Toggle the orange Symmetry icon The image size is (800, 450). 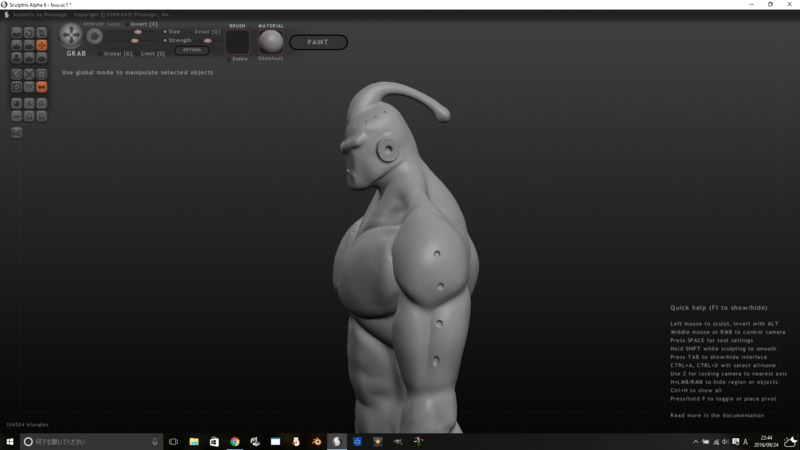coord(42,87)
